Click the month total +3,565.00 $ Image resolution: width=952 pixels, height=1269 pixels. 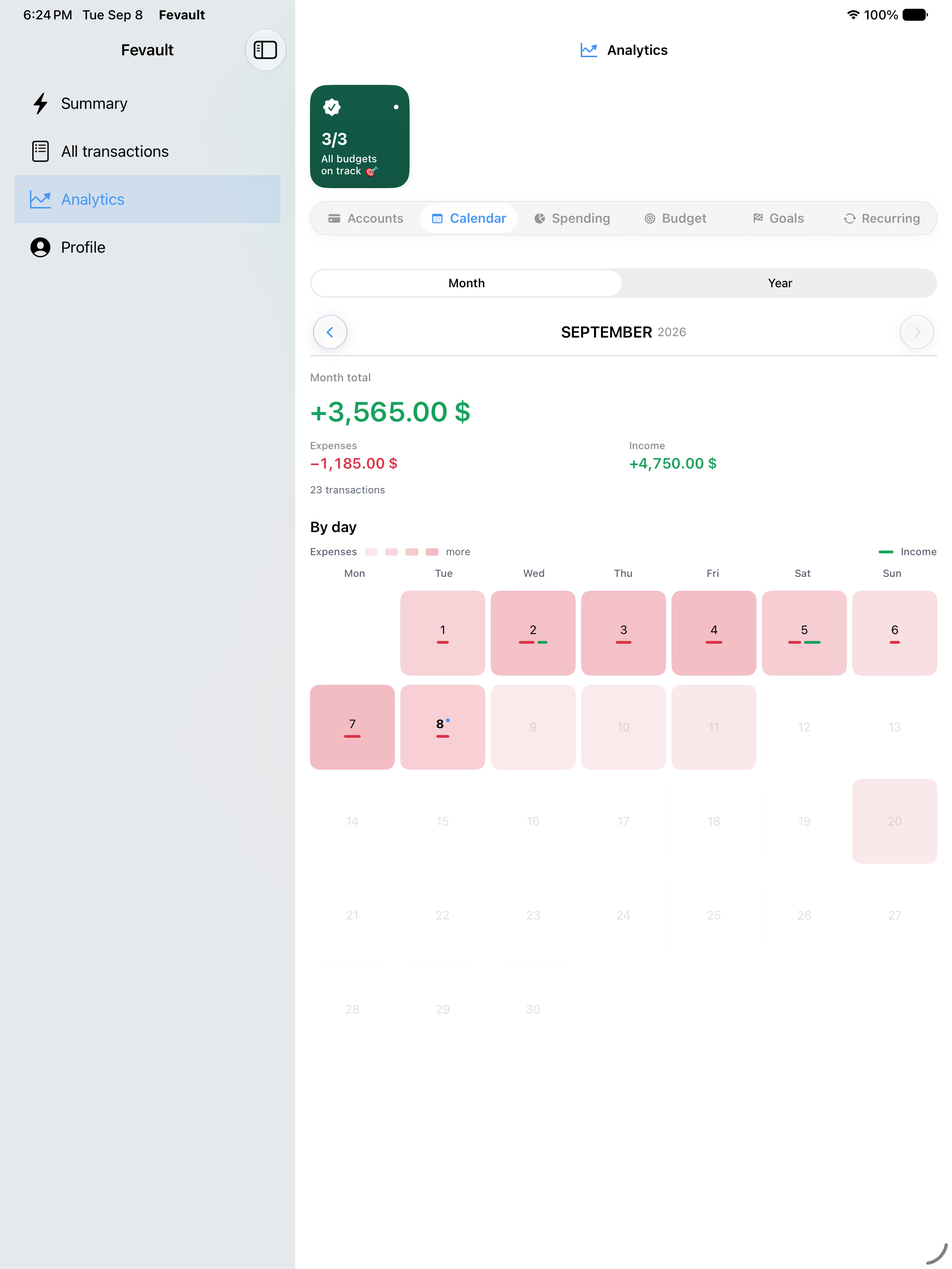point(390,412)
